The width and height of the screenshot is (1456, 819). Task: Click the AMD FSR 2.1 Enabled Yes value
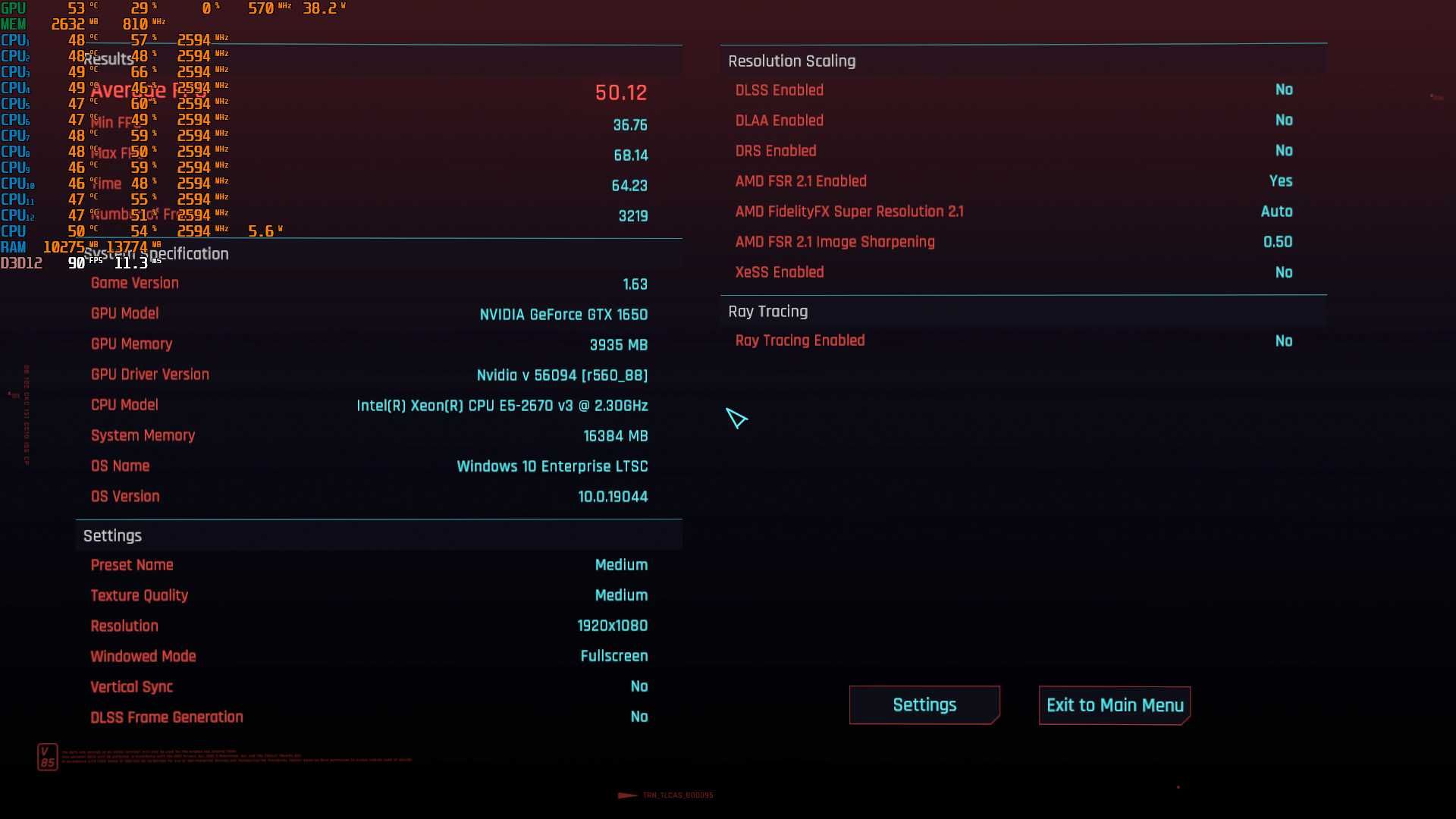(1281, 181)
